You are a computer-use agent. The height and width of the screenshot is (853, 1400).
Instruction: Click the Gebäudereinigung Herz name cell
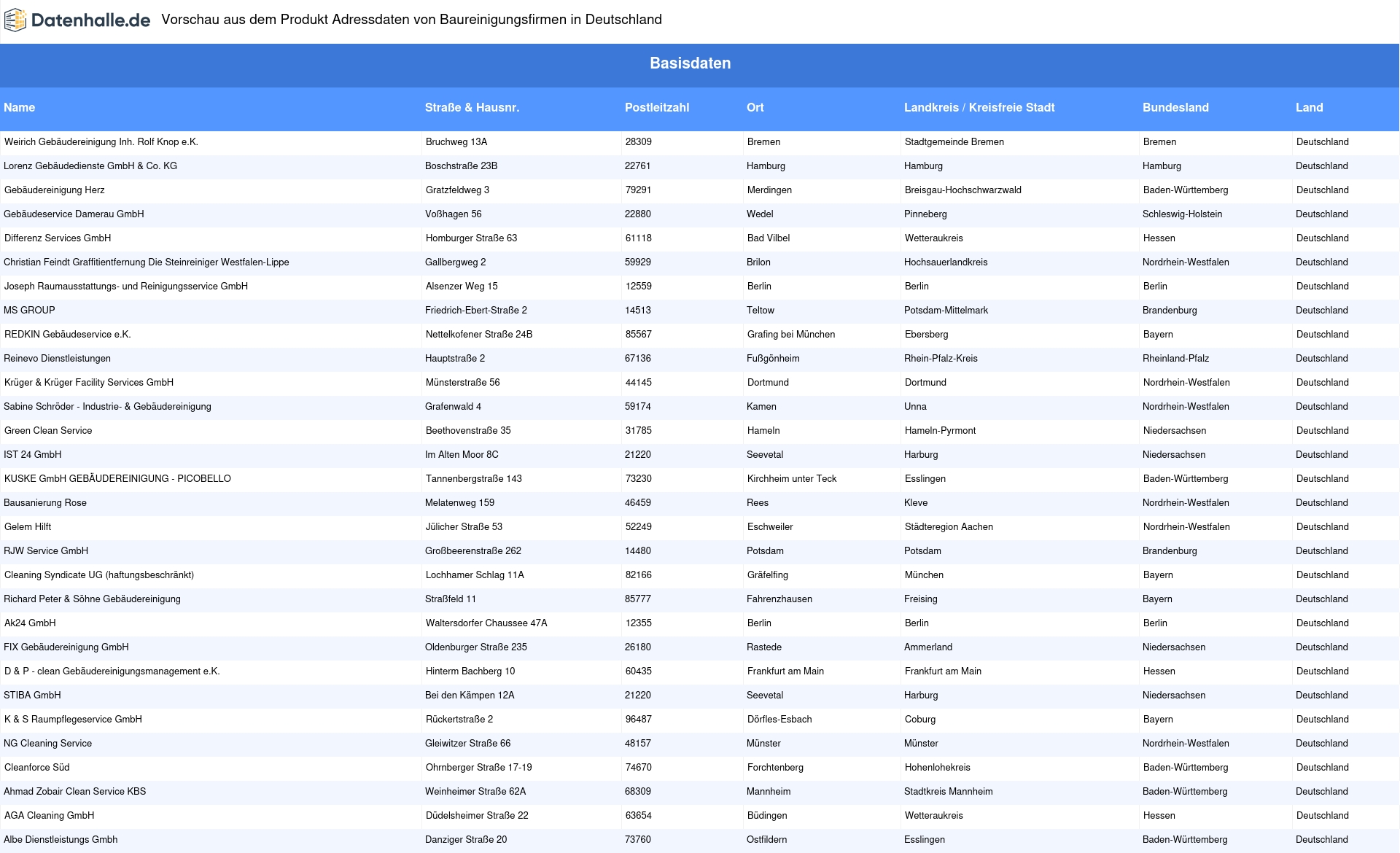55,190
